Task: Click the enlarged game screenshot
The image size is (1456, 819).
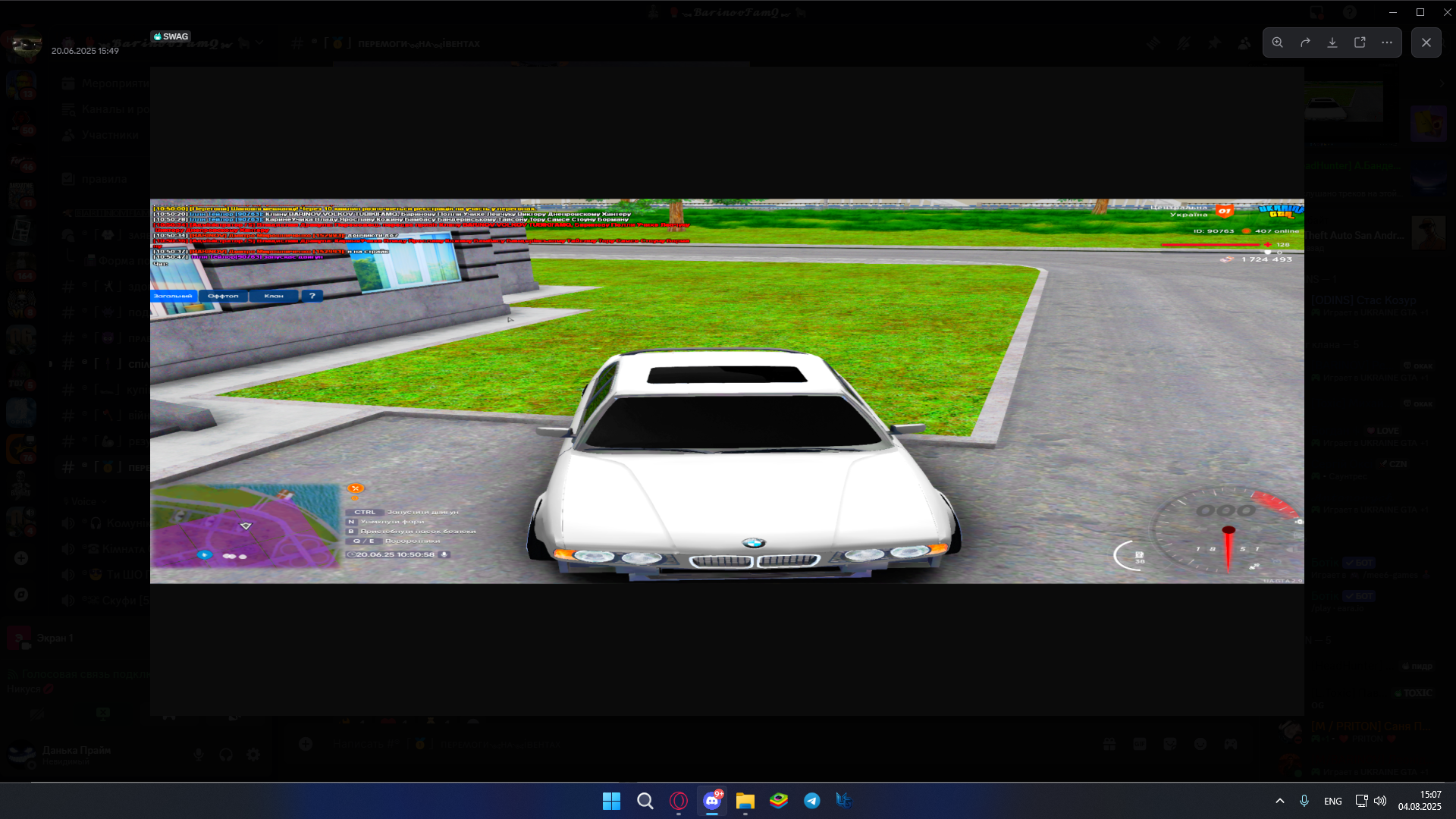Action: pos(727,391)
